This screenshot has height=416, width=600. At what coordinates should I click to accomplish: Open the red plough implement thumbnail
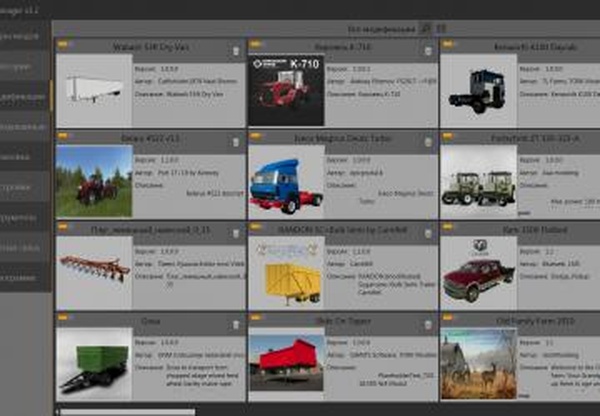pyautogui.click(x=94, y=272)
